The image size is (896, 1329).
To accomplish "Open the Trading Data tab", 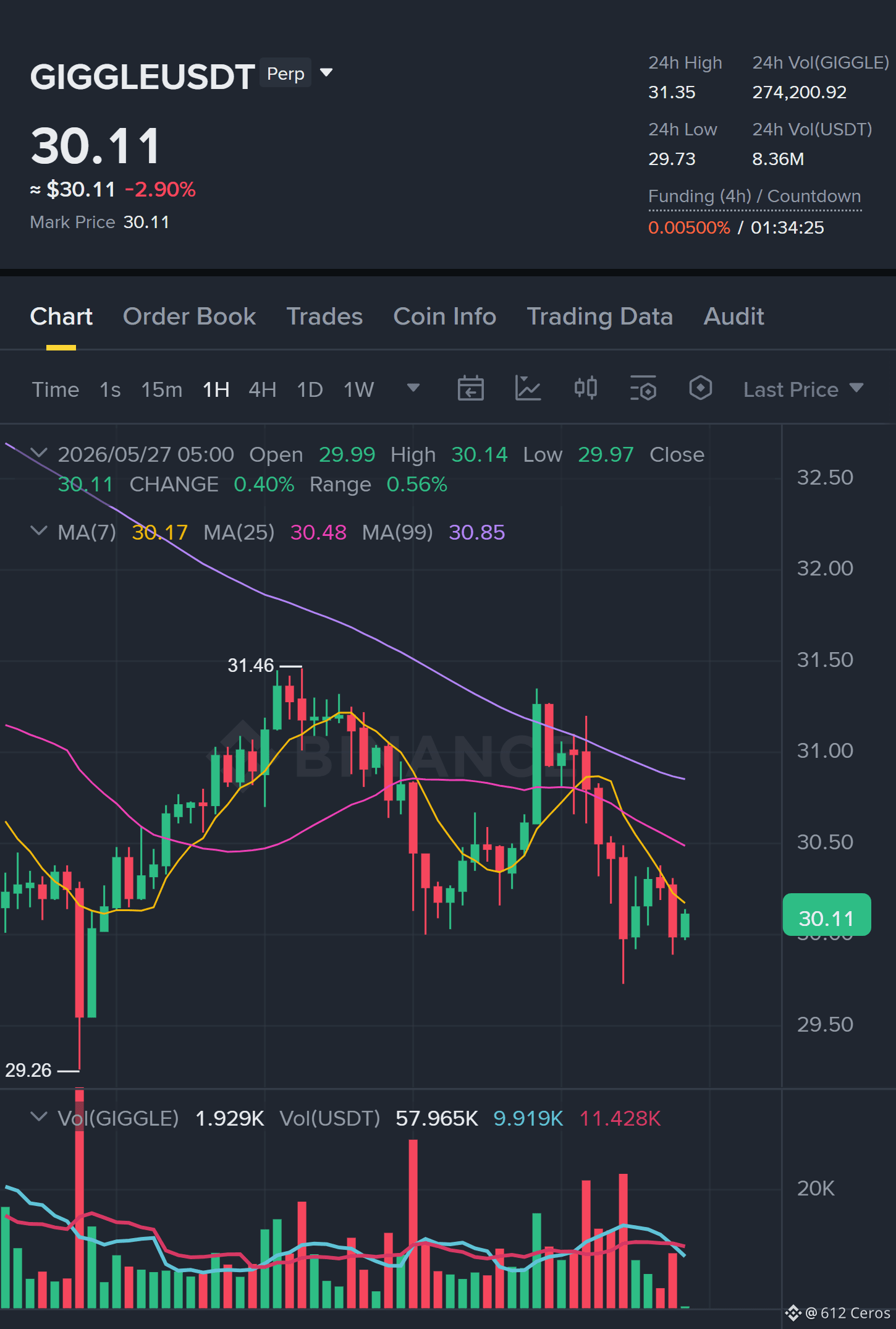I will coord(599,316).
